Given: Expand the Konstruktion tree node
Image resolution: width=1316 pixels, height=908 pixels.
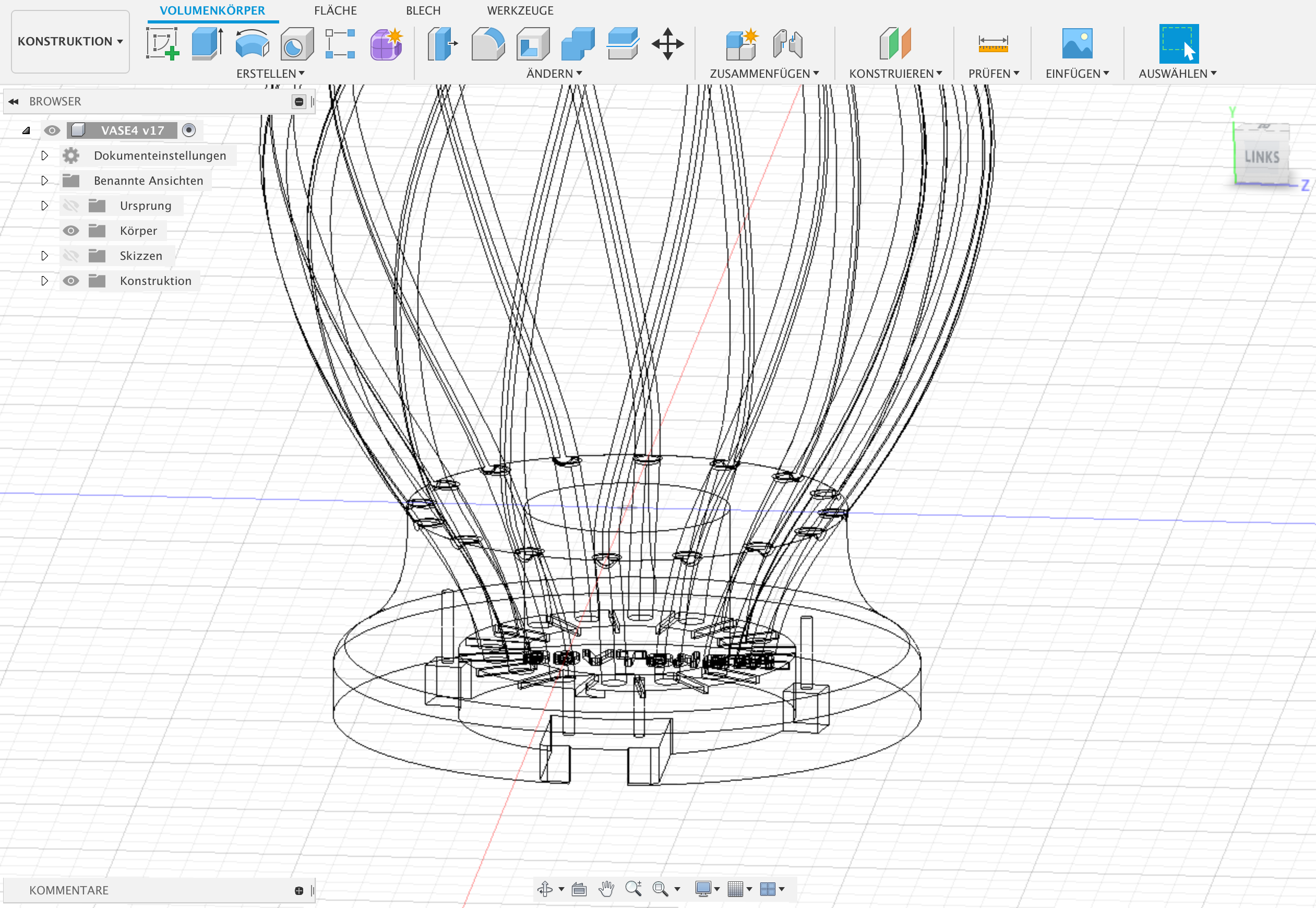Looking at the screenshot, I should (44, 280).
